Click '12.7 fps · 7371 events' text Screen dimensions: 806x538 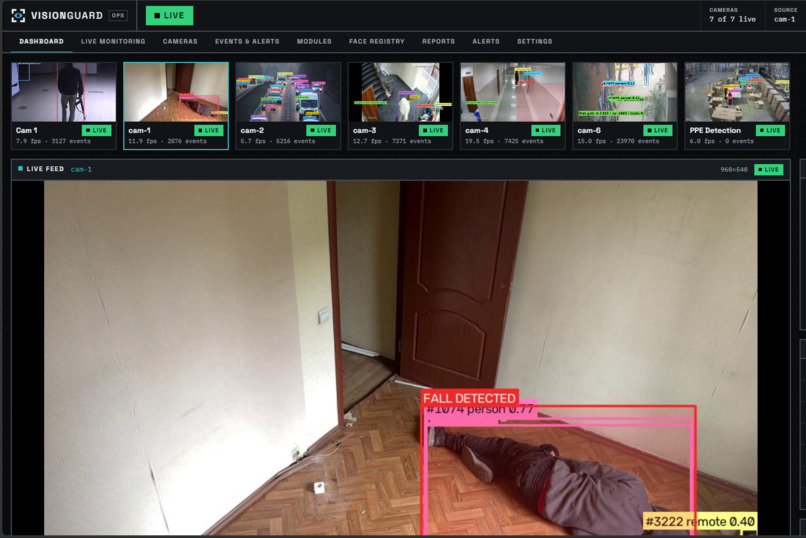[392, 141]
